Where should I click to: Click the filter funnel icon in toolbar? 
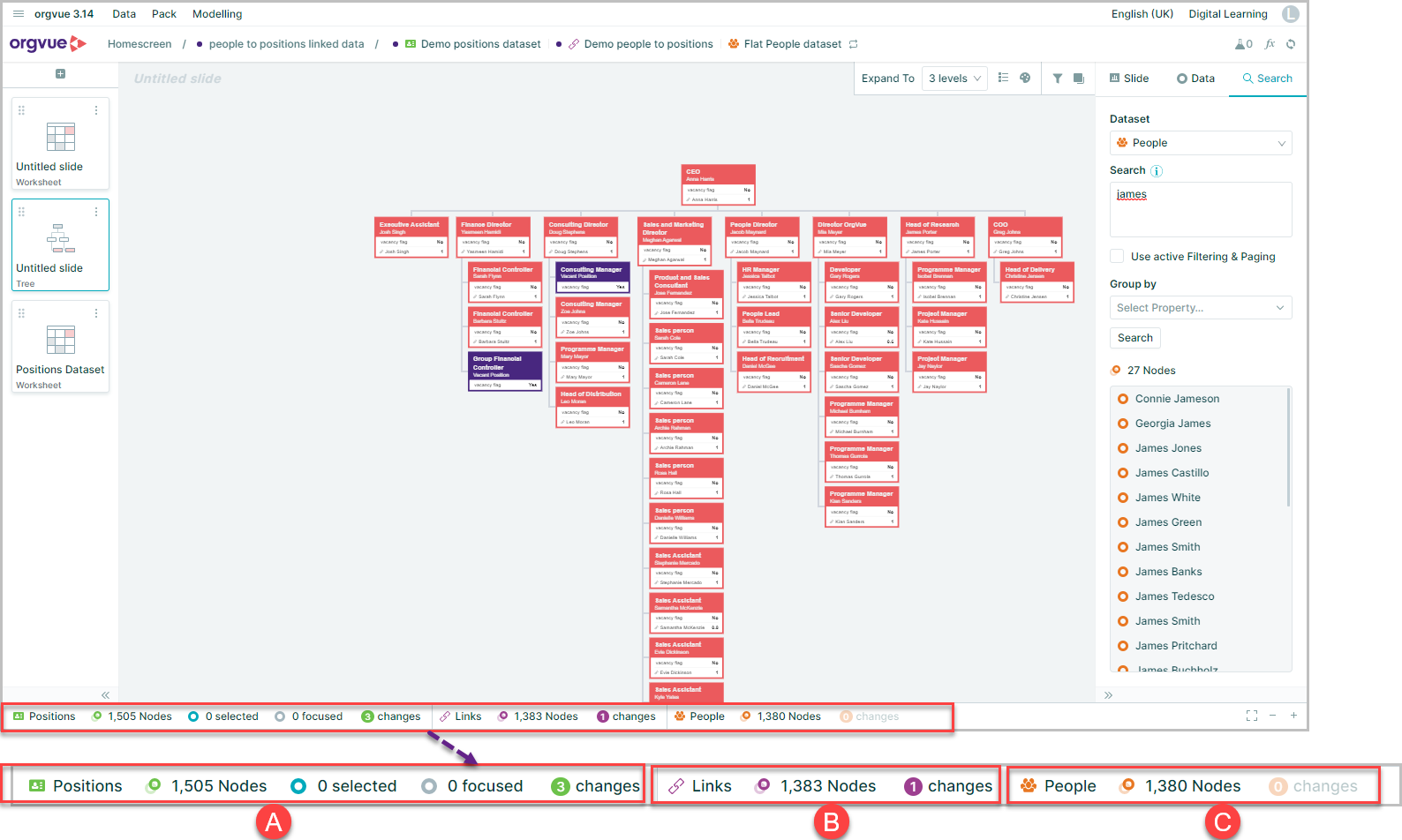(x=1058, y=79)
